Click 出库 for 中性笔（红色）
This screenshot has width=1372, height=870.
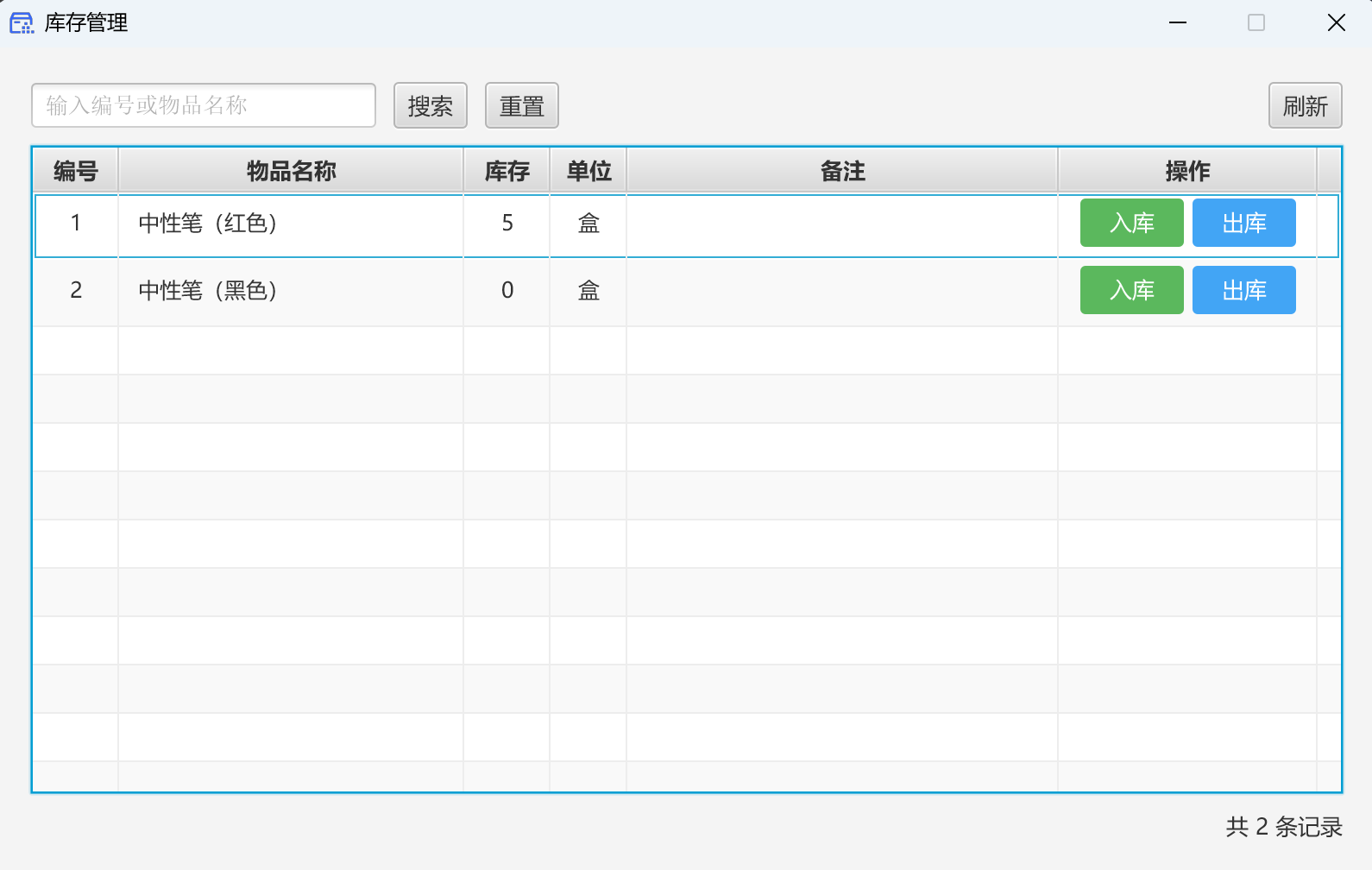pos(1243,224)
